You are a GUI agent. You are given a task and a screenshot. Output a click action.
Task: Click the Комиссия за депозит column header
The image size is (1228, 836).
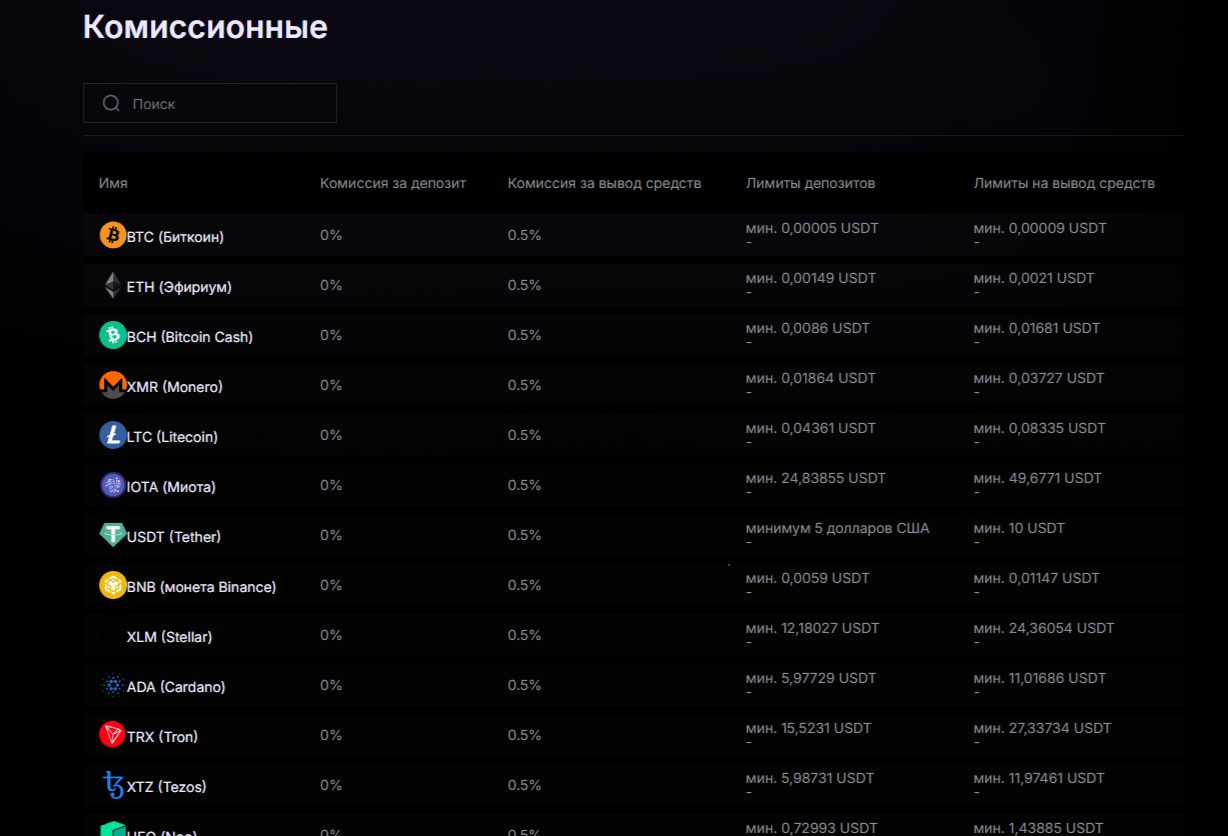(393, 184)
